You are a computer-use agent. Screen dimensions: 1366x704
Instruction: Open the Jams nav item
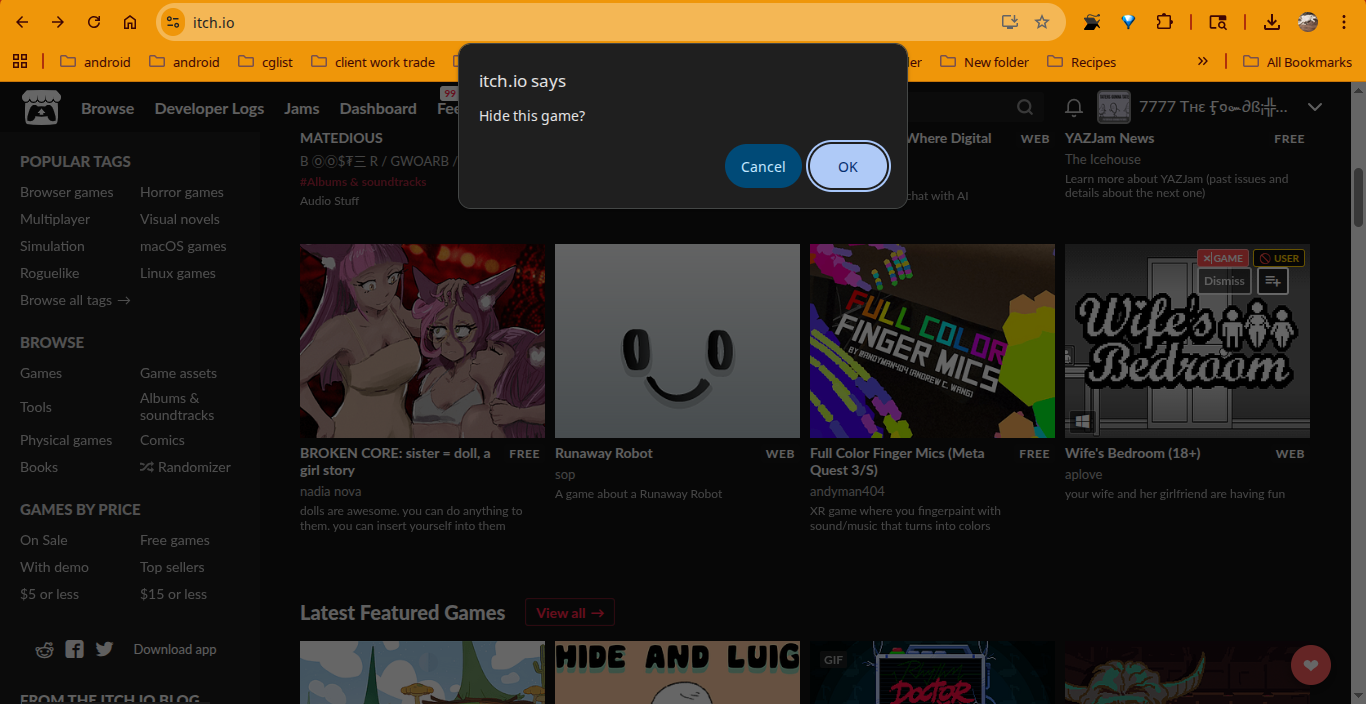click(302, 109)
